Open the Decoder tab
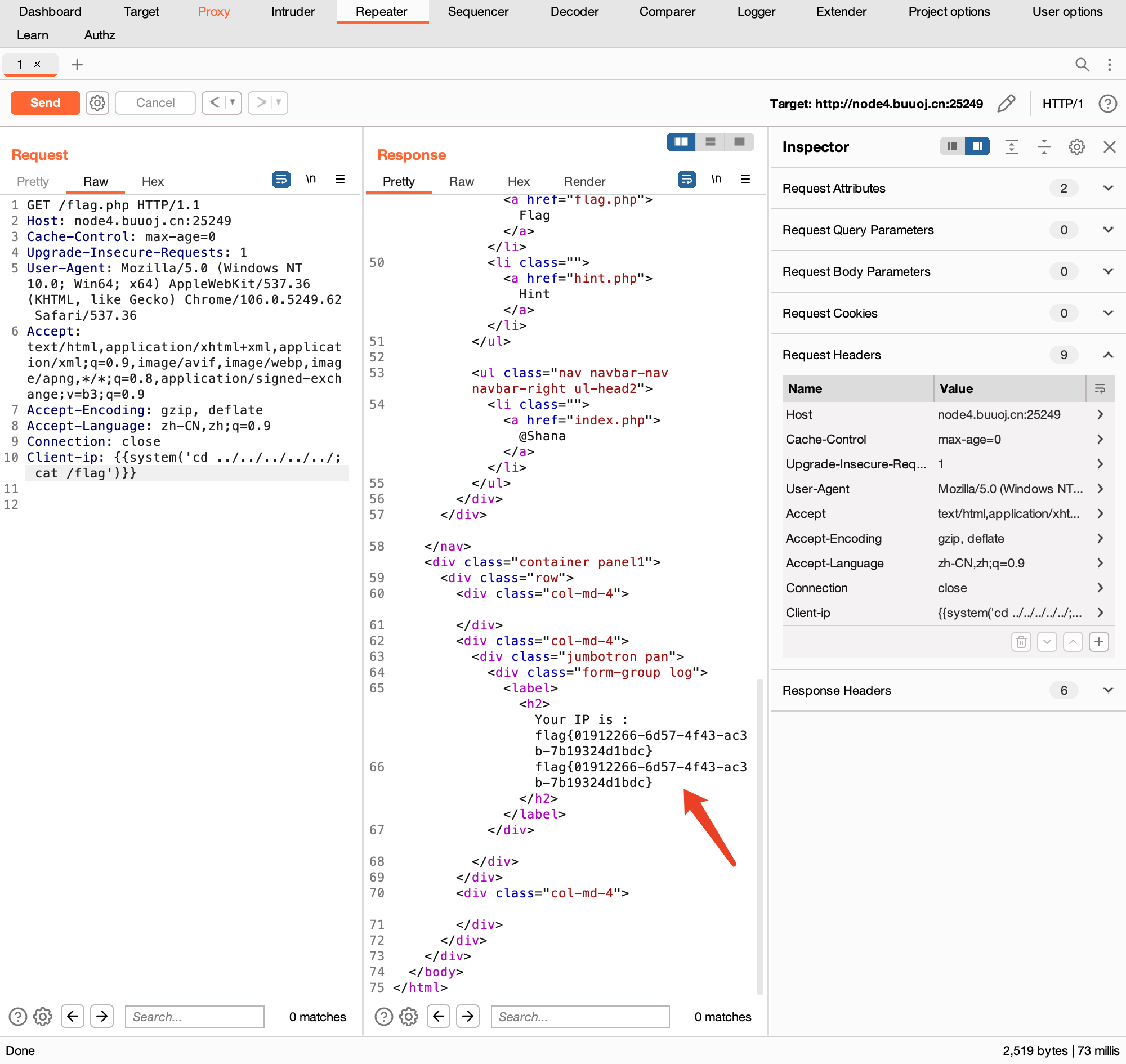 coord(574,11)
